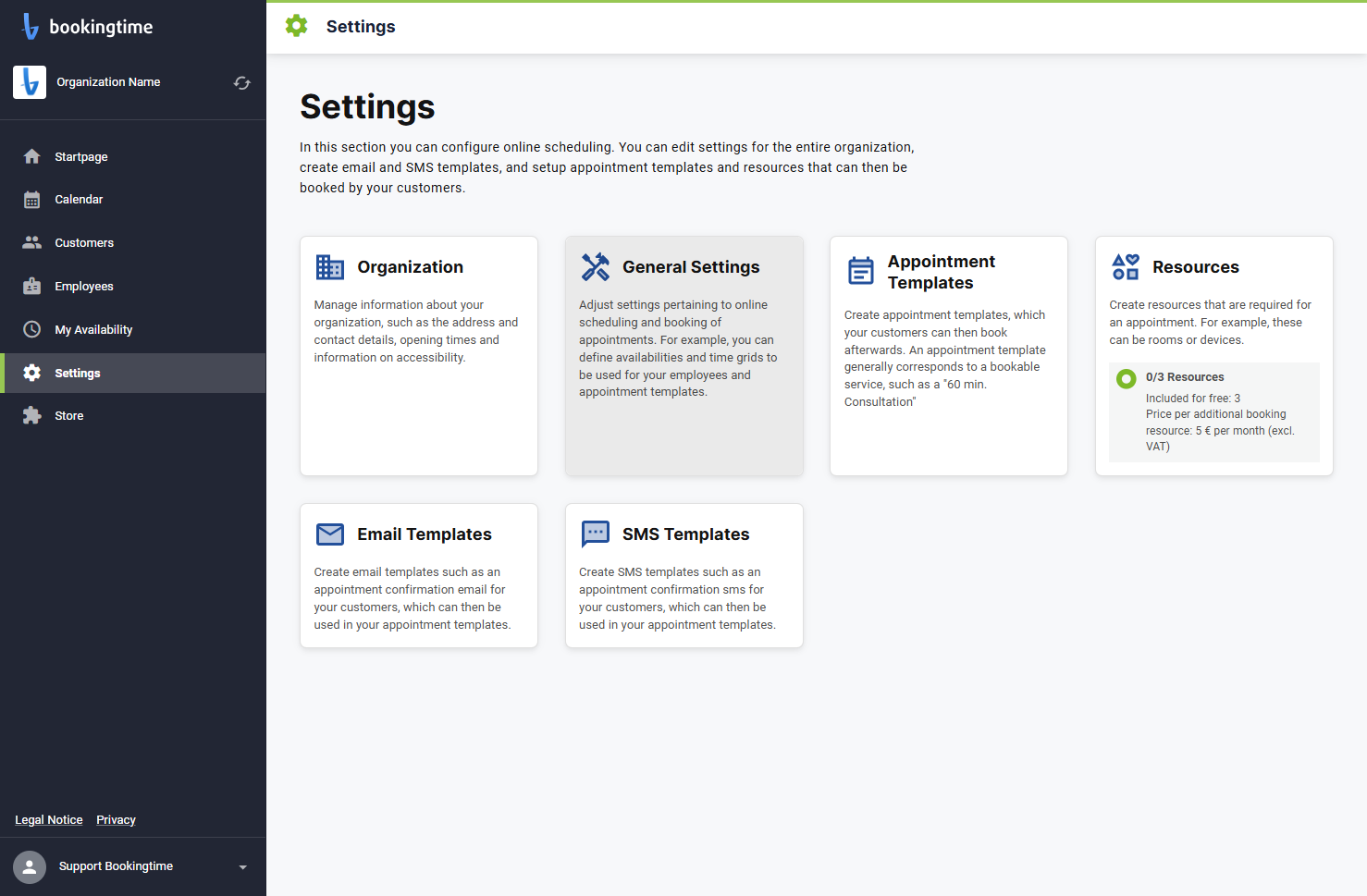Open the Legal Notice link
This screenshot has height=896, width=1367.
pos(49,820)
